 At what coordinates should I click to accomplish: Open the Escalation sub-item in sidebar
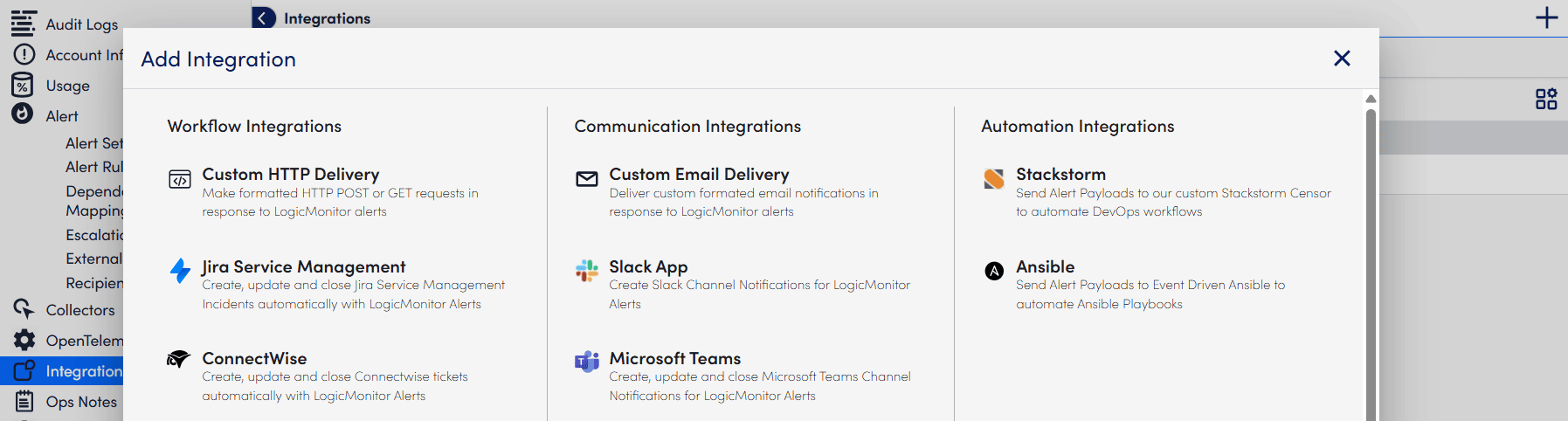click(x=94, y=235)
